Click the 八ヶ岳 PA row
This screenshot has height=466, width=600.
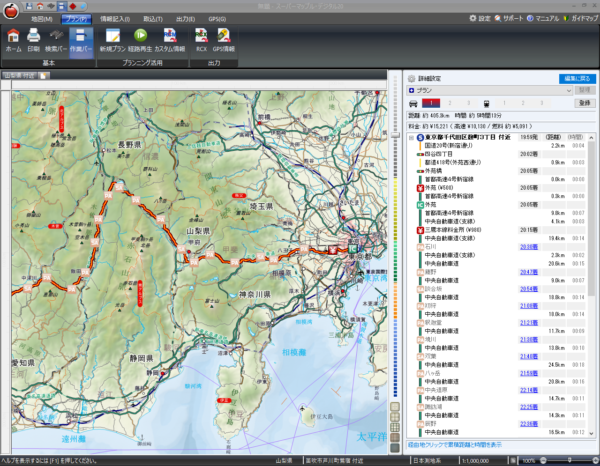tap(501, 373)
